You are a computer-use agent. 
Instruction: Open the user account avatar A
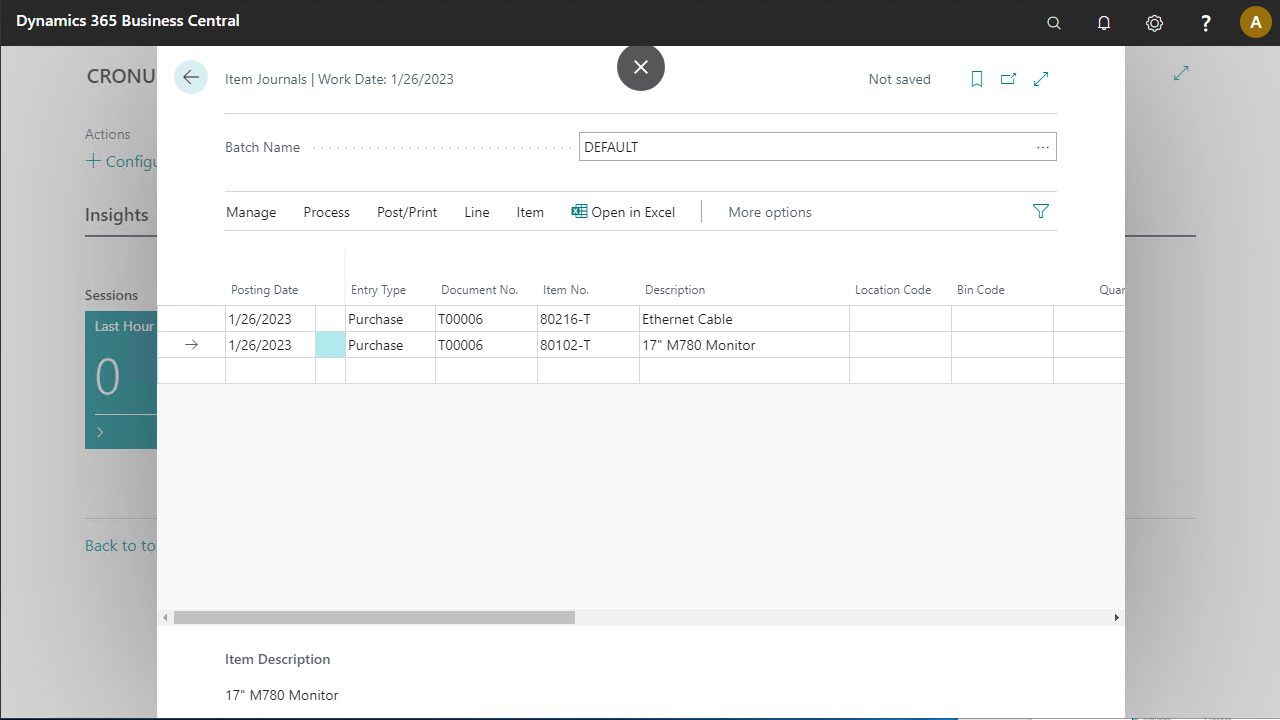1256,22
